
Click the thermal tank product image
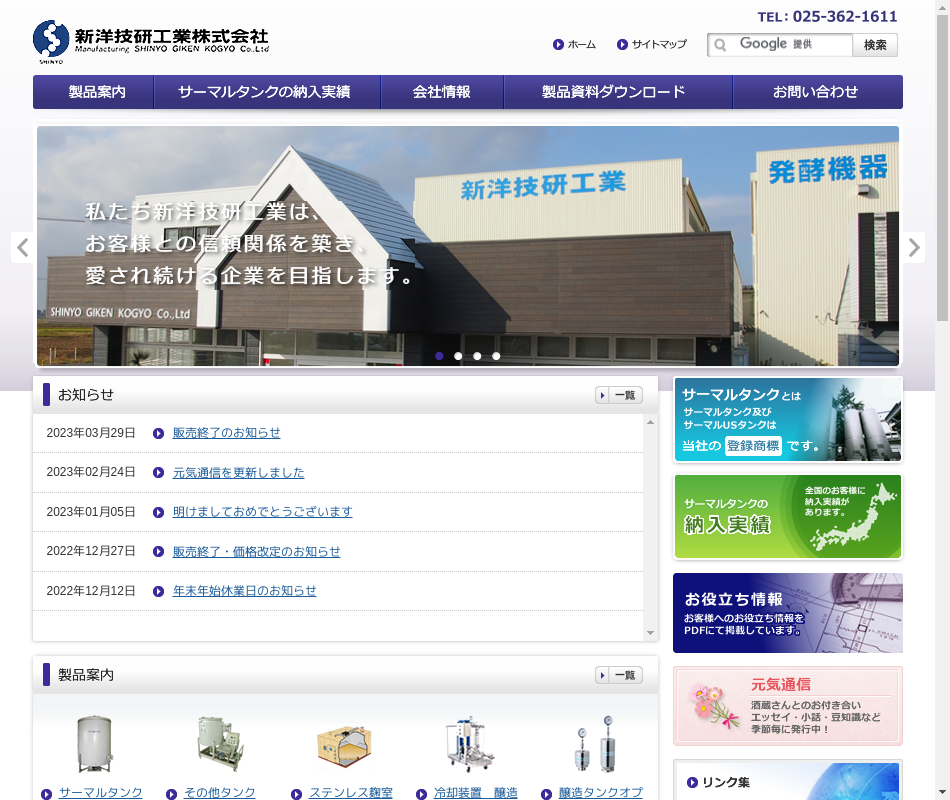[95, 744]
